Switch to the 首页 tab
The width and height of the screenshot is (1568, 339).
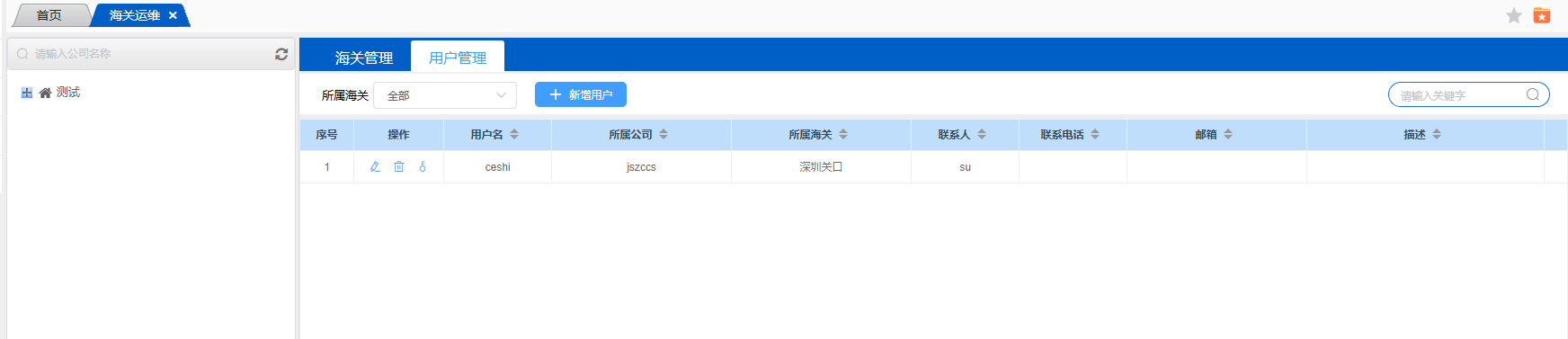coord(49,15)
